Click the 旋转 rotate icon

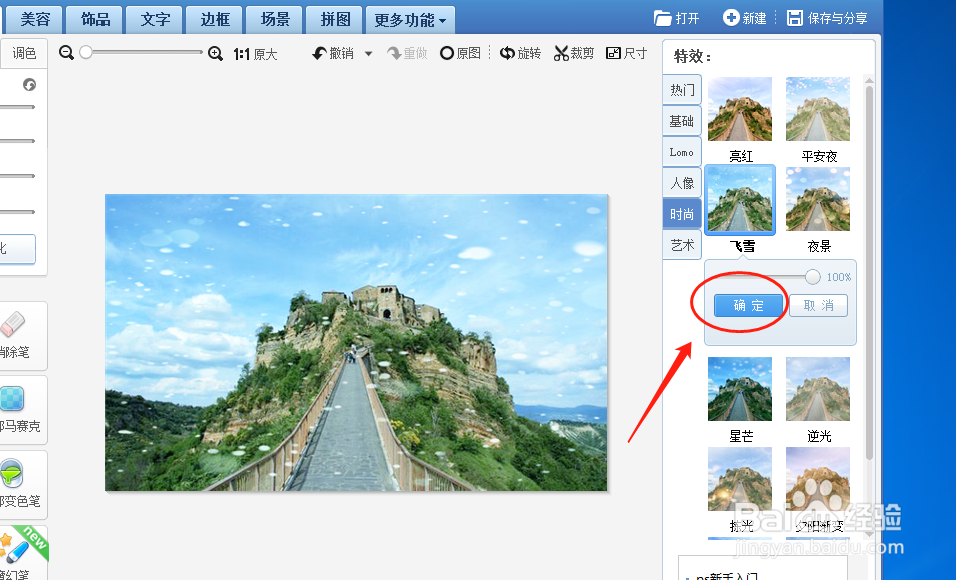click(507, 54)
